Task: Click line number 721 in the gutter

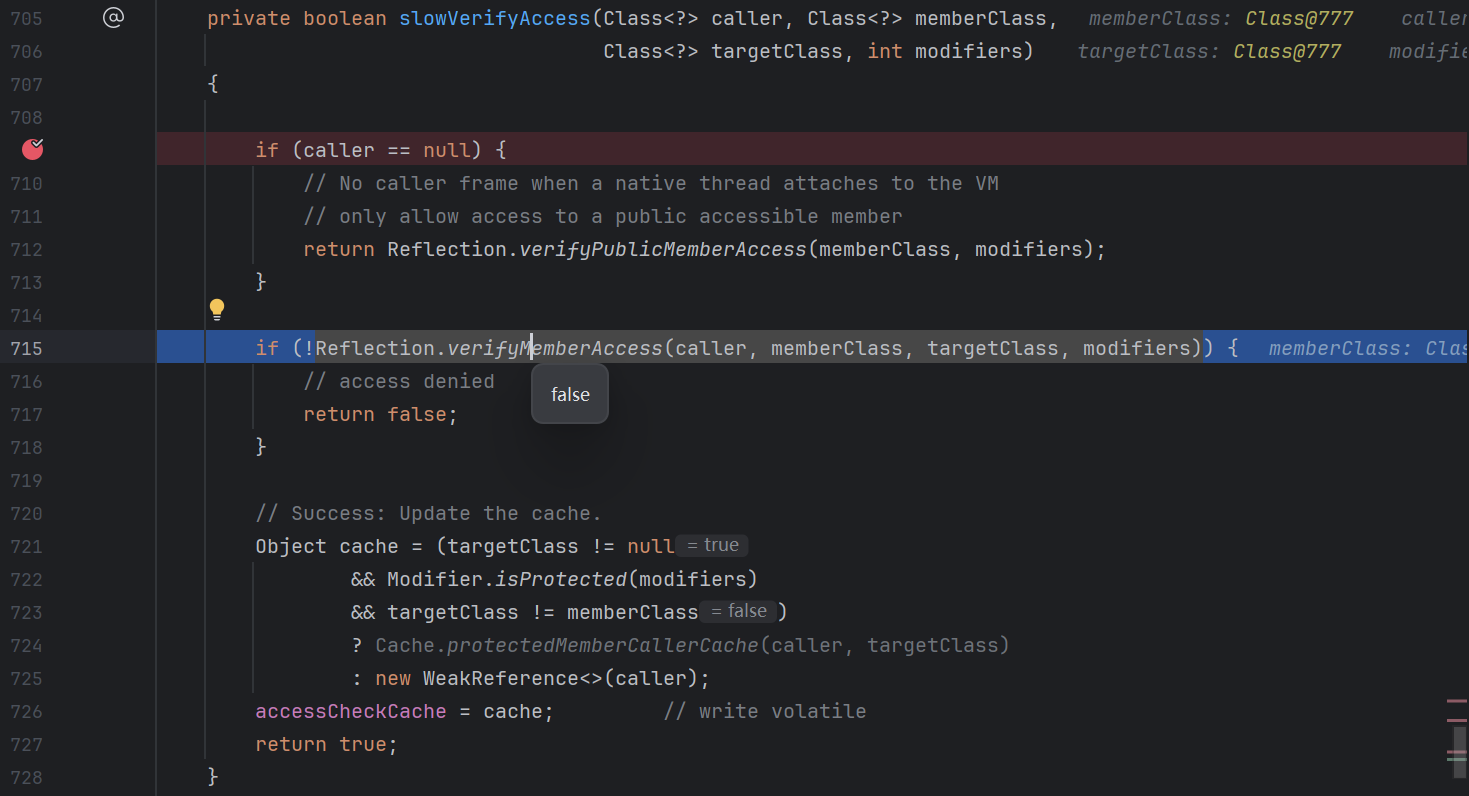Action: tap(26, 547)
